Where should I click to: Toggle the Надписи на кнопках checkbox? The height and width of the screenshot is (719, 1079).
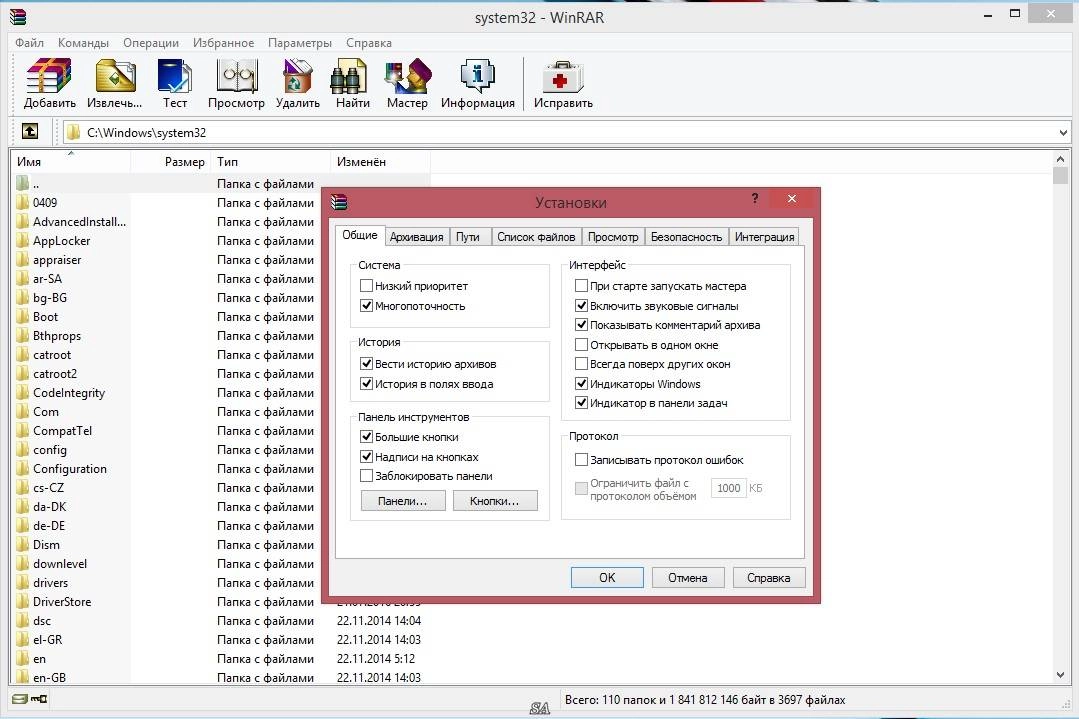[366, 456]
